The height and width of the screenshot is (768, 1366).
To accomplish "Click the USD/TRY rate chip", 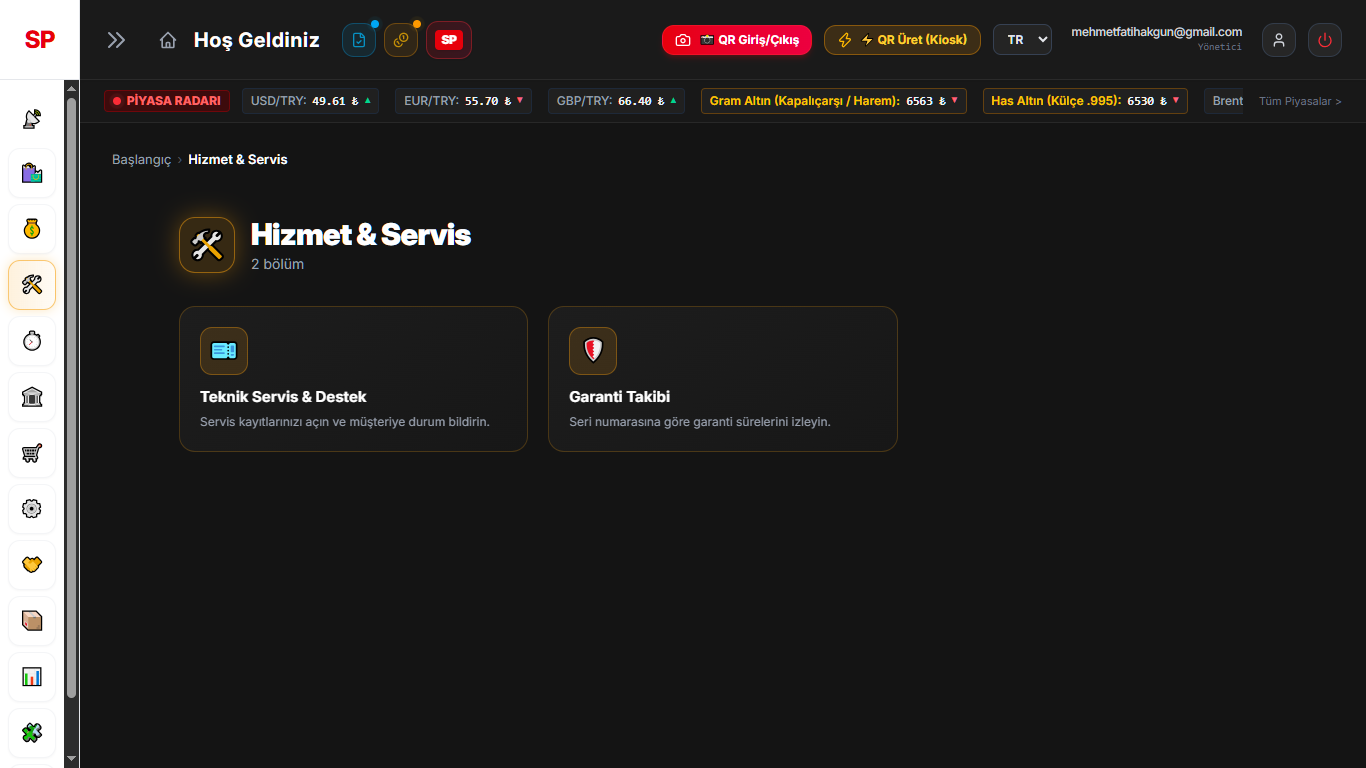I will point(310,101).
